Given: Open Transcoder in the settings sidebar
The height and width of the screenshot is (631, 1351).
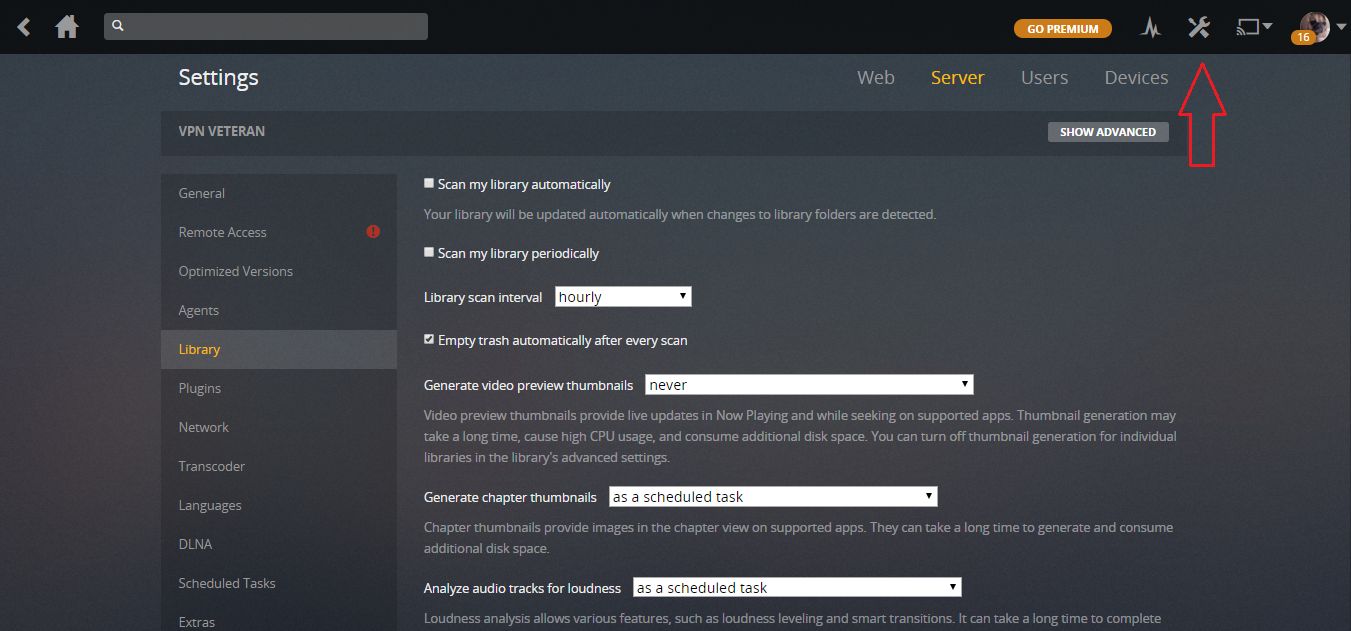Looking at the screenshot, I should [279, 466].
